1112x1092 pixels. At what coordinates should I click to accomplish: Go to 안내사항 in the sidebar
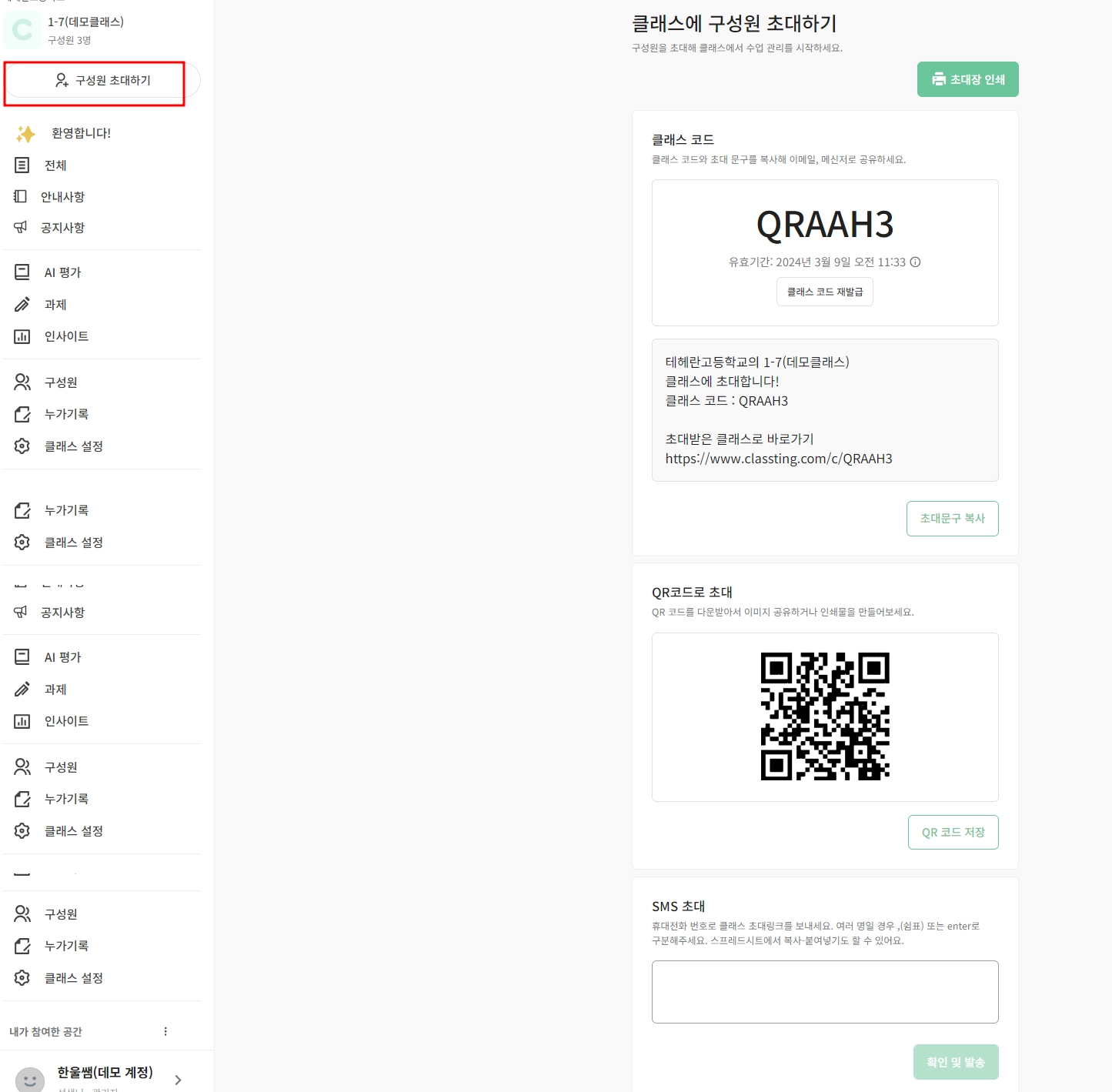62,197
